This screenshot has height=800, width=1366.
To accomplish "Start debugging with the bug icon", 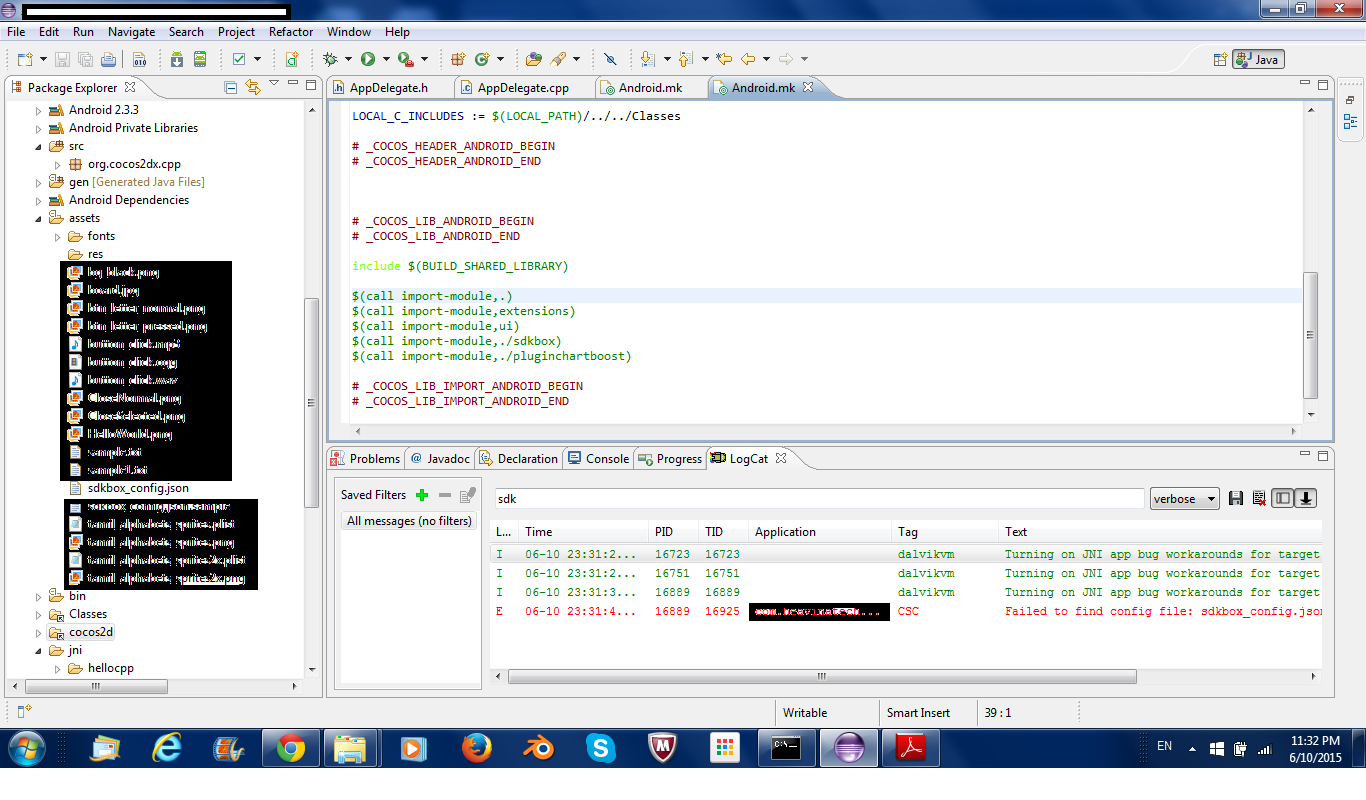I will 331,59.
